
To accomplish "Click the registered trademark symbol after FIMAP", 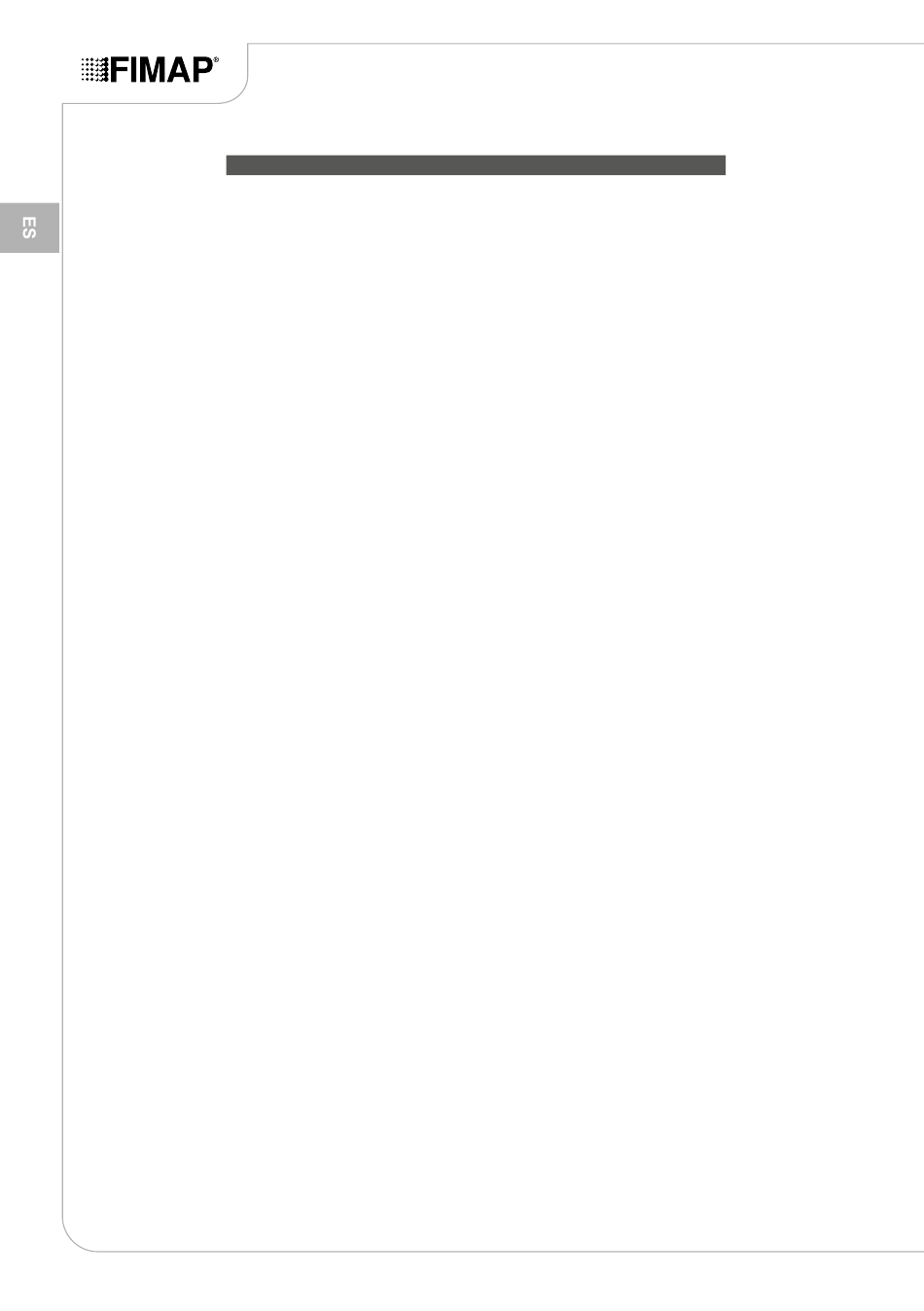I will pyautogui.click(x=216, y=59).
